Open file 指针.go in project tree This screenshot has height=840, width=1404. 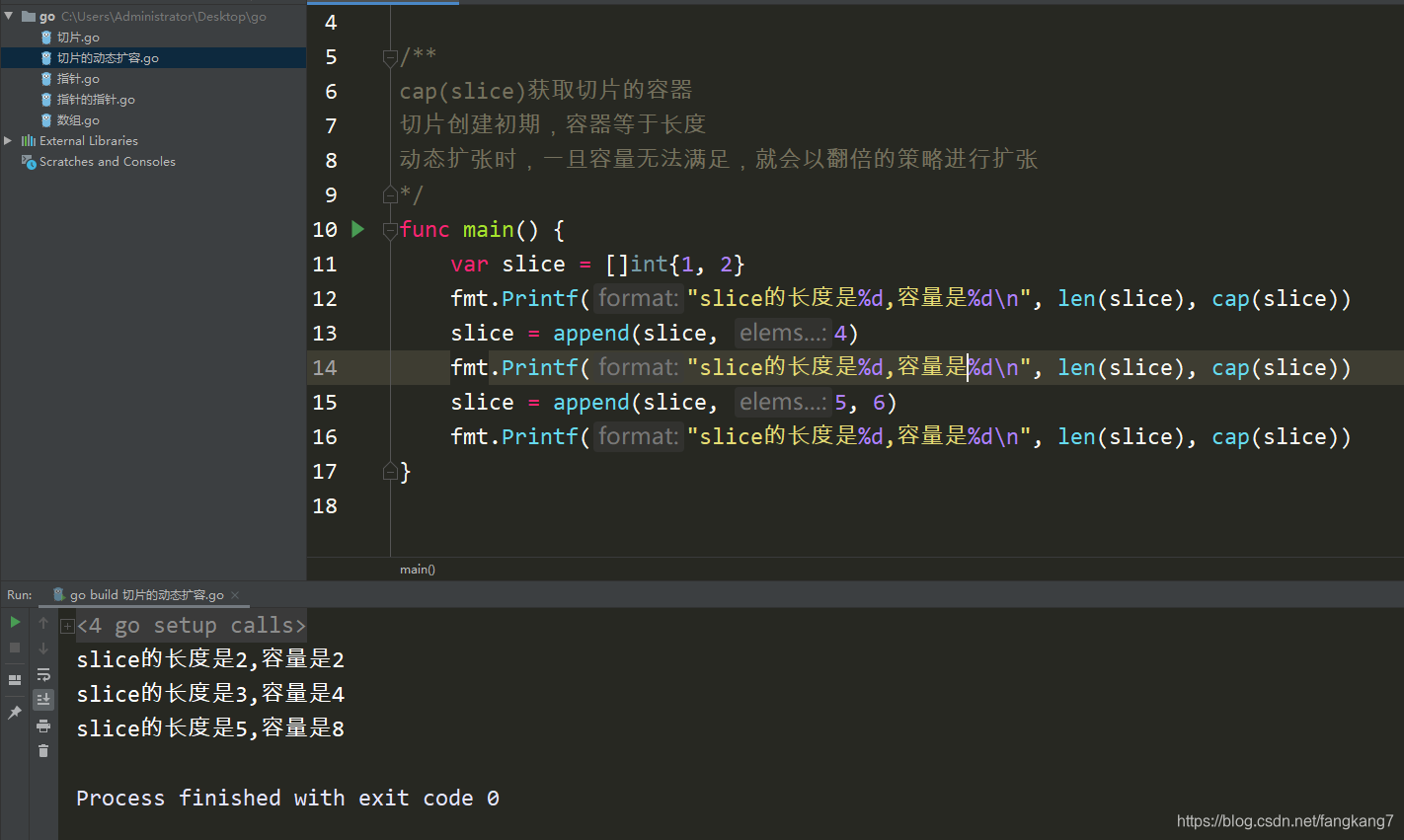click(x=78, y=79)
